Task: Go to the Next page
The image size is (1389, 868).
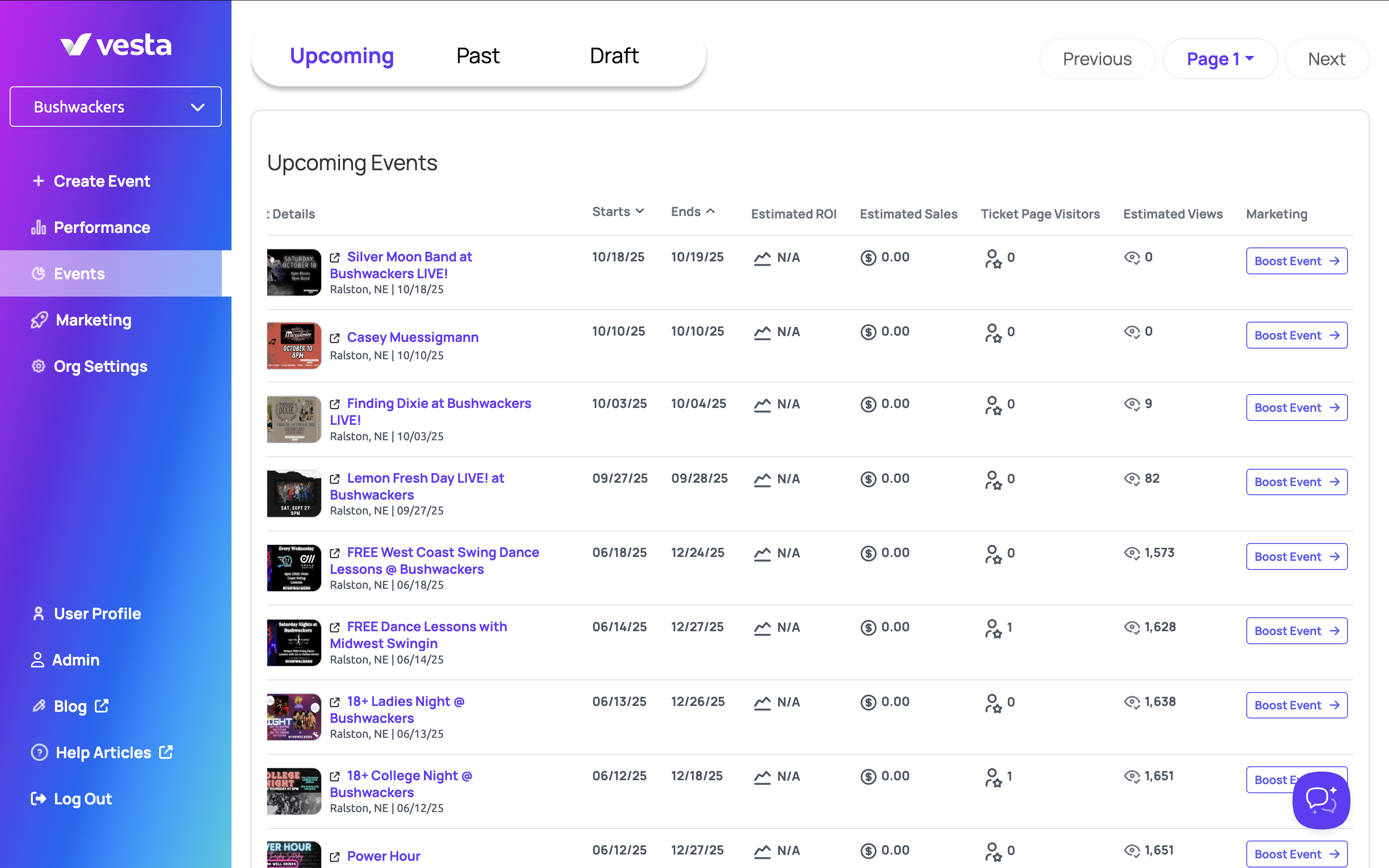Action: click(x=1326, y=58)
